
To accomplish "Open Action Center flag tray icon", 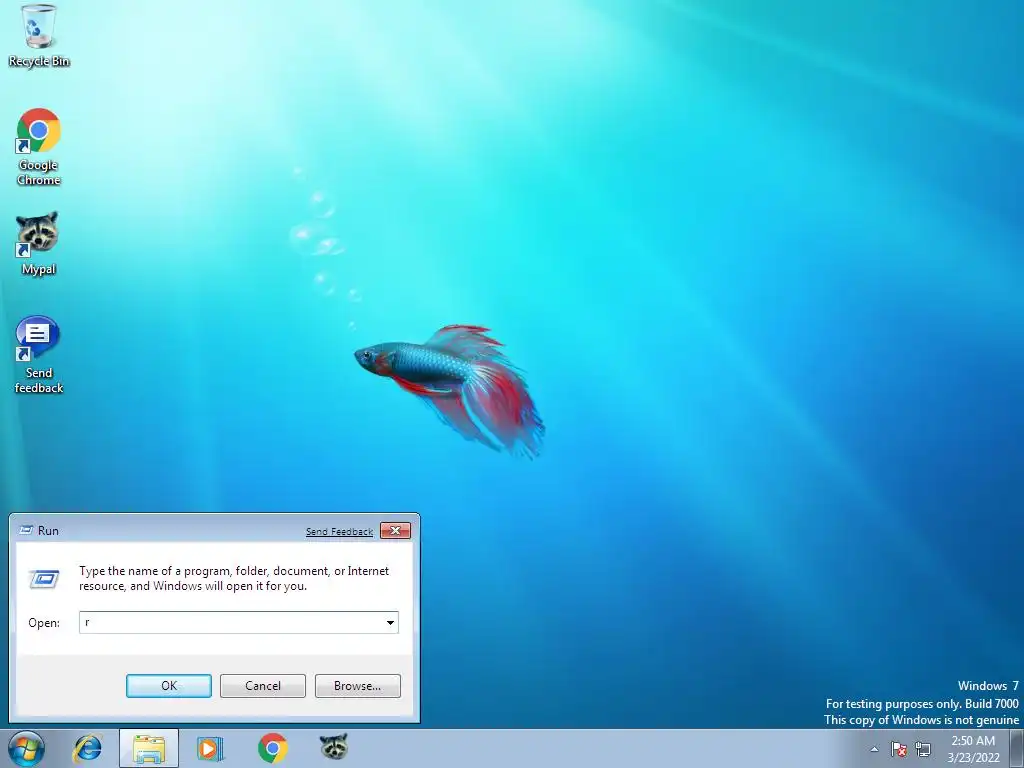I will (x=899, y=749).
